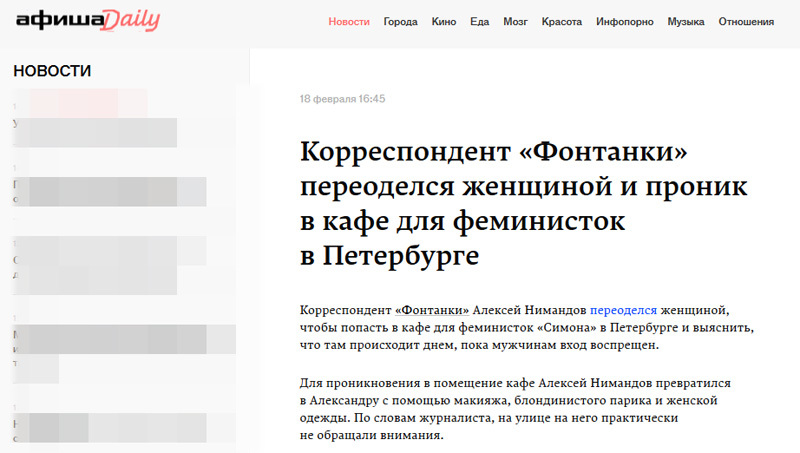Select the Музыка menu item
Screen dimensions: 800x453
686,22
